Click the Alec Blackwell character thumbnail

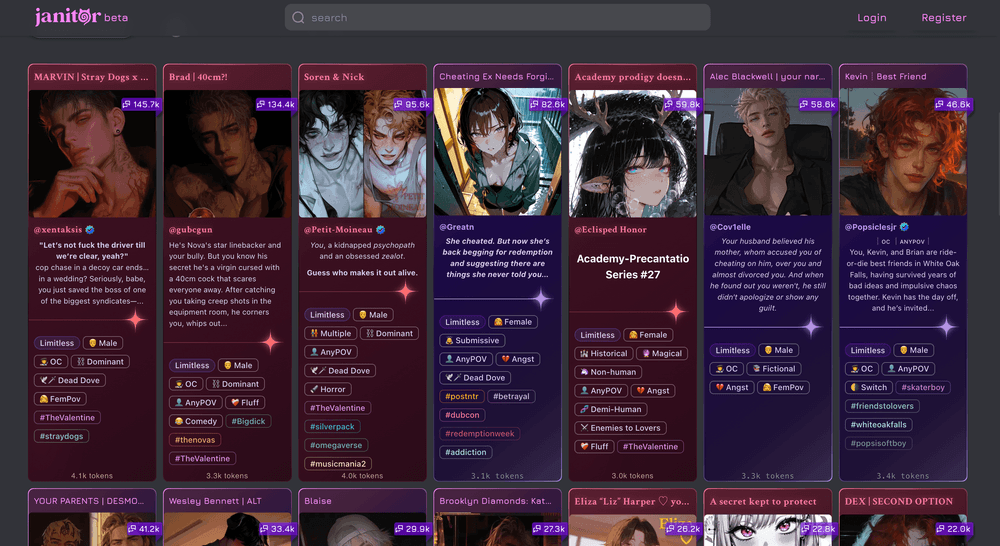pos(768,152)
